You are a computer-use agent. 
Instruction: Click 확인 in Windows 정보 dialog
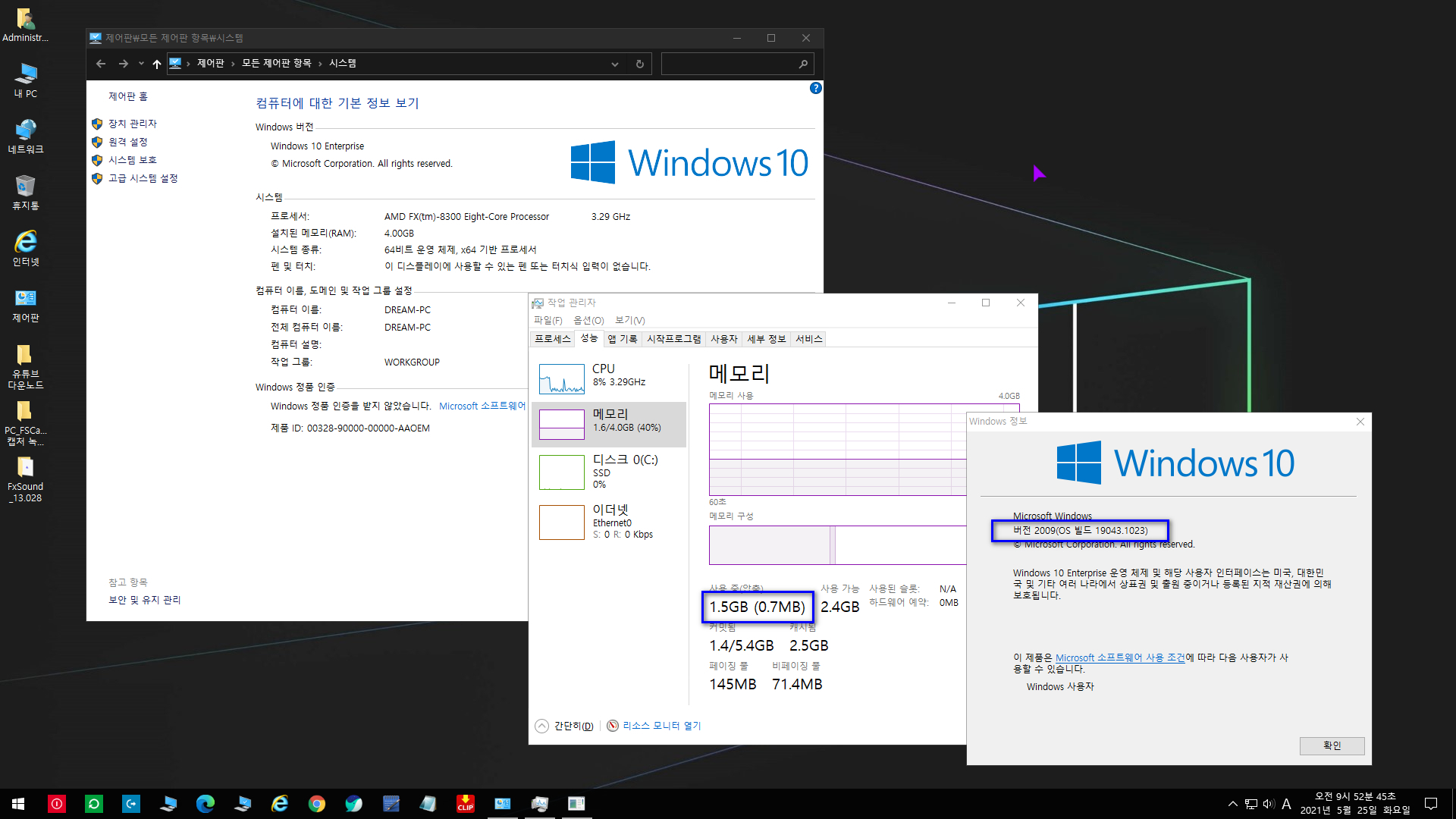click(x=1332, y=745)
